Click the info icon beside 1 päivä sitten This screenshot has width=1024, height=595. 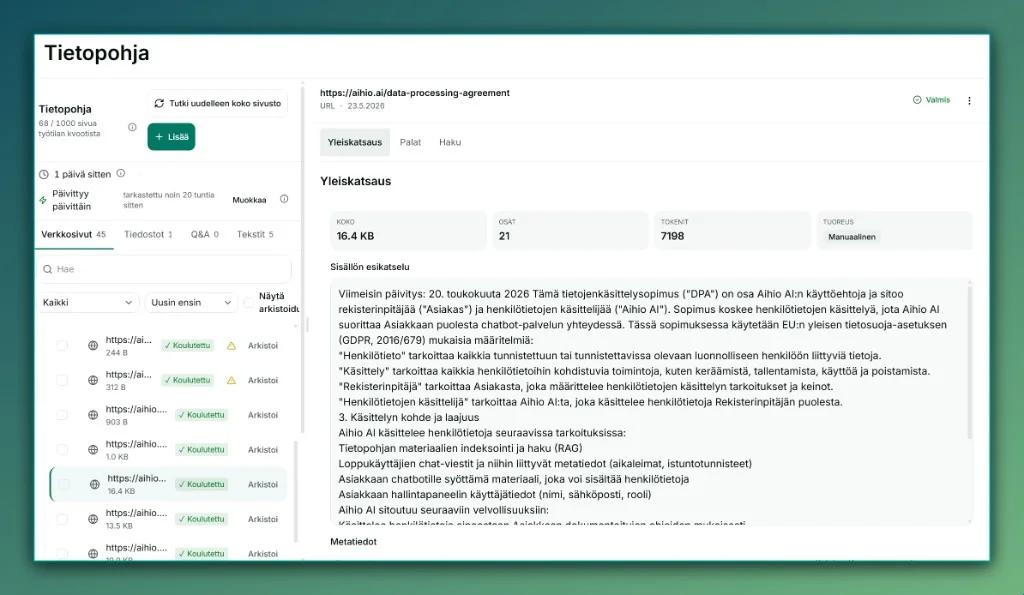click(121, 174)
